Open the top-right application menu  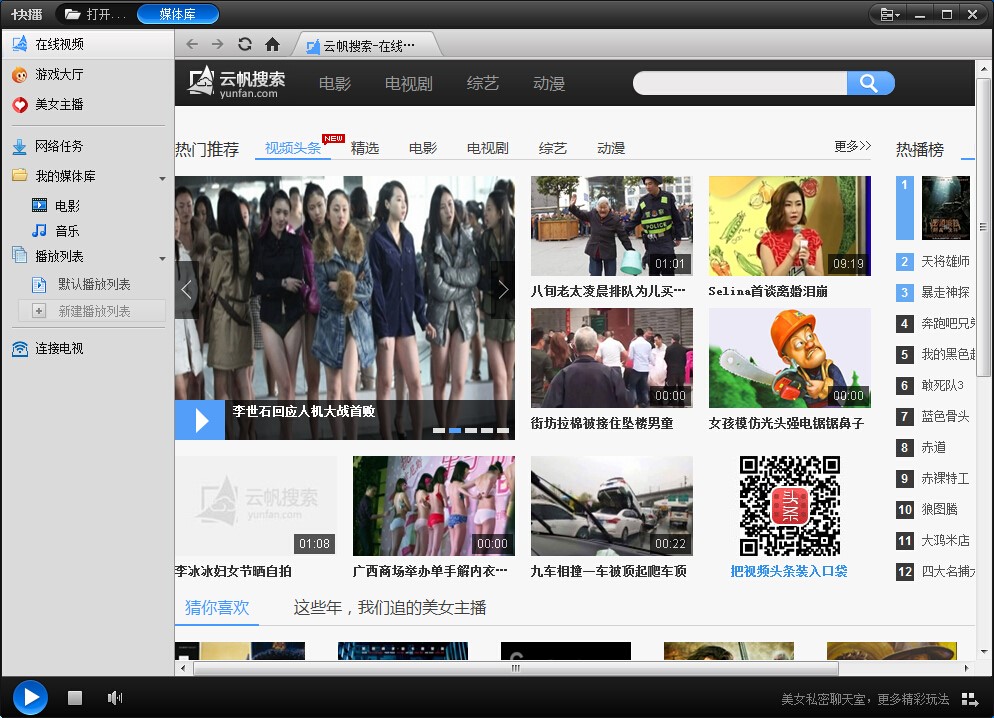[887, 14]
